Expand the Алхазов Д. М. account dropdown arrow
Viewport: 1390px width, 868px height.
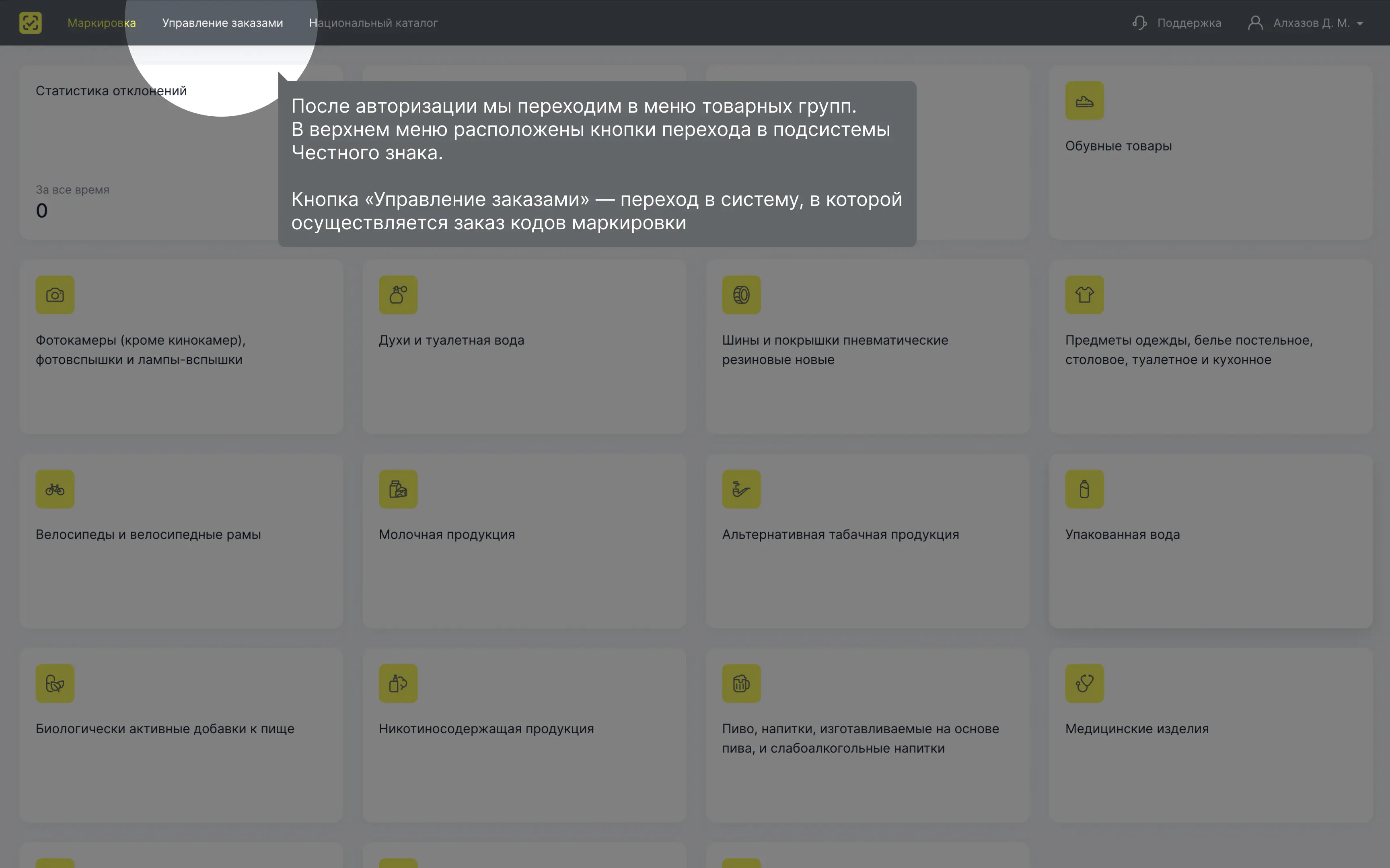tap(1359, 24)
